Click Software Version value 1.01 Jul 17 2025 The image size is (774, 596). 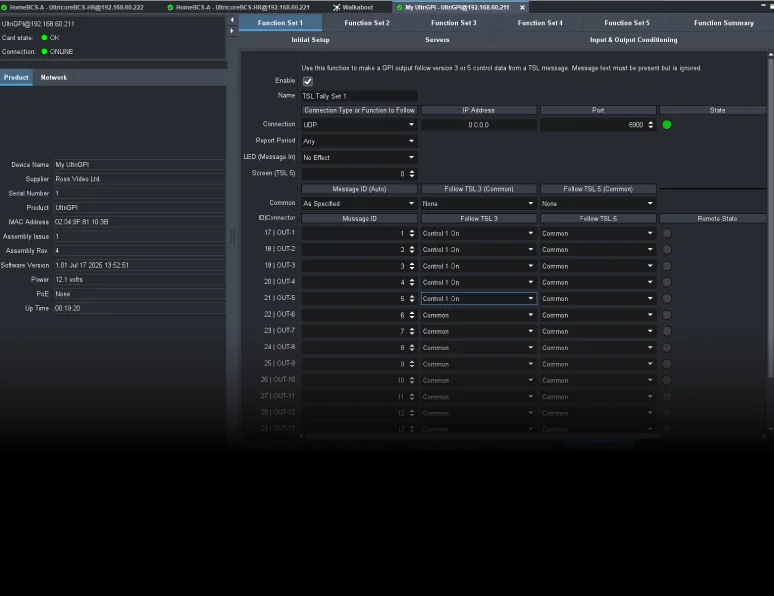point(140,265)
